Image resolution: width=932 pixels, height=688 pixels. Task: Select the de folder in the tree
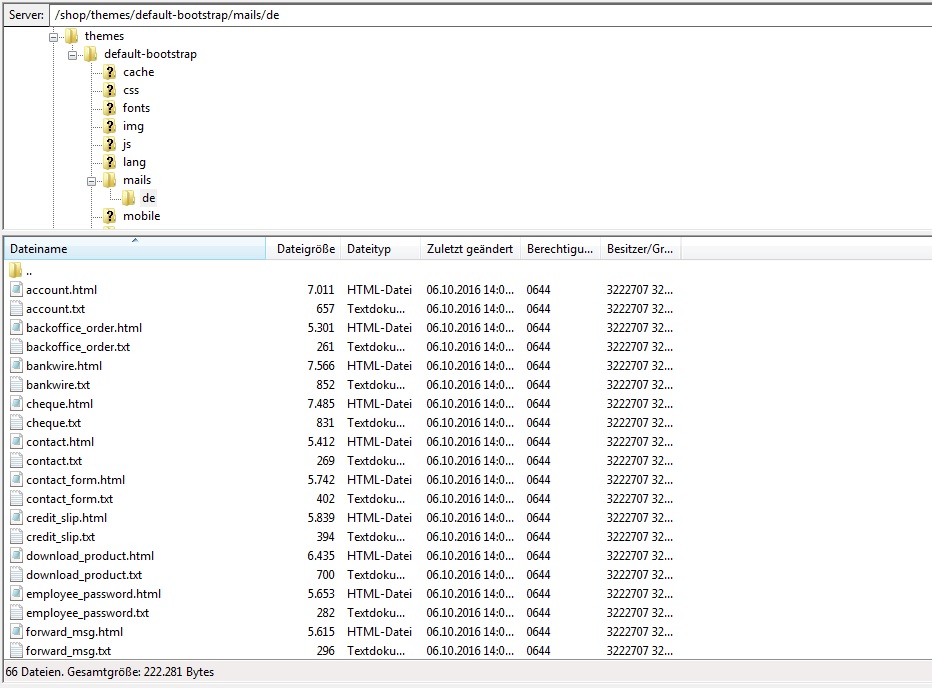[x=149, y=198]
